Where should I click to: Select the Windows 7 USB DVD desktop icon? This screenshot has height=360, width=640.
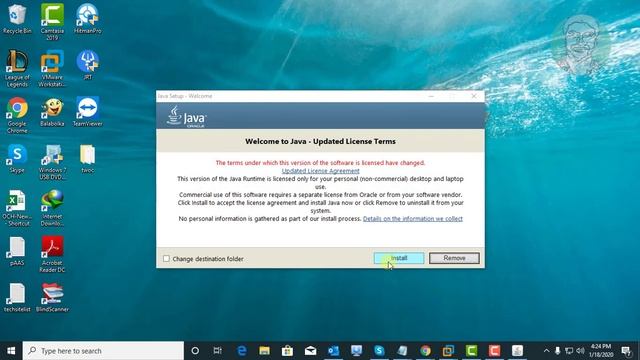[52, 162]
